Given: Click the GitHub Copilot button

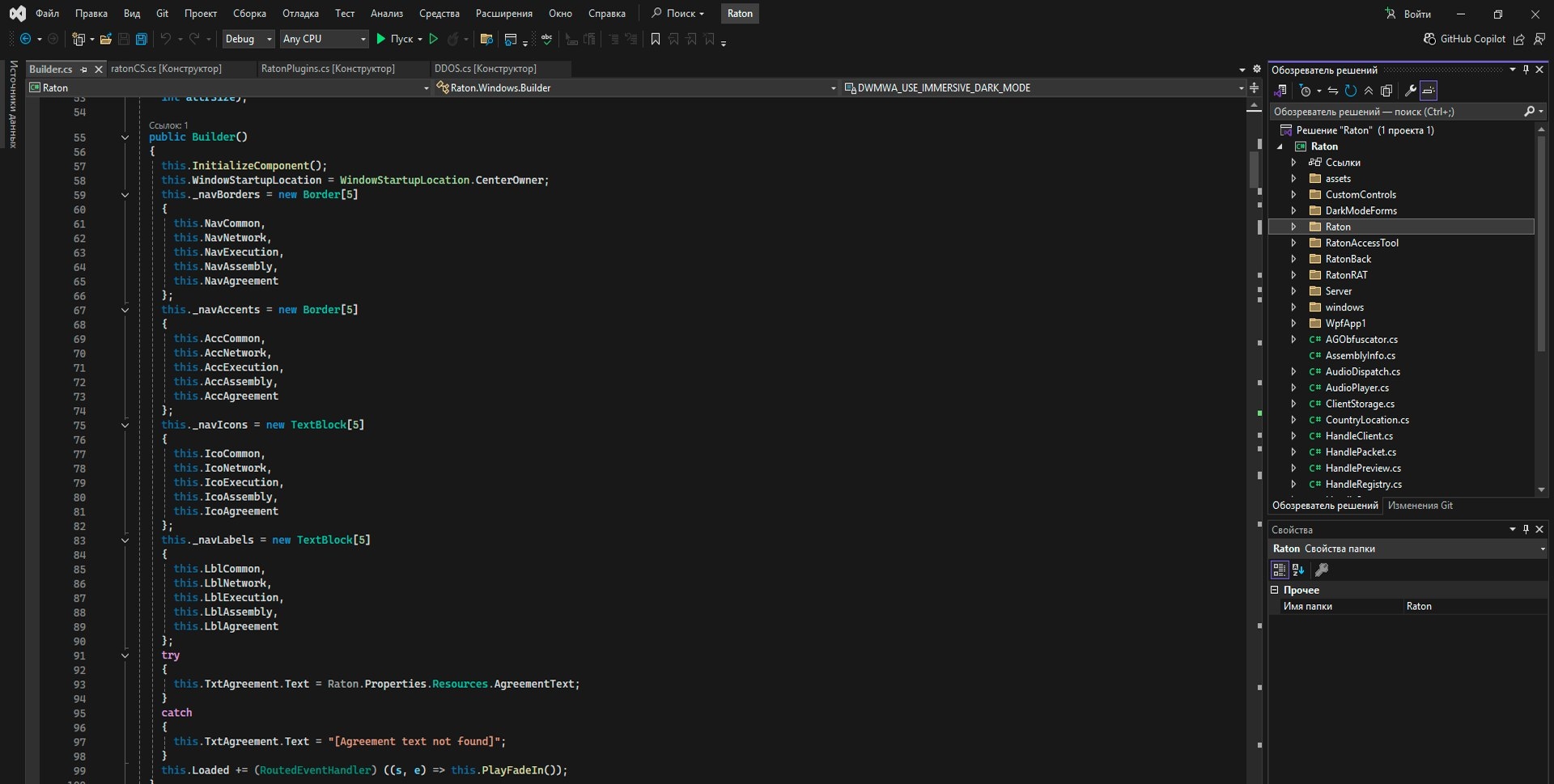Looking at the screenshot, I should click(1464, 39).
